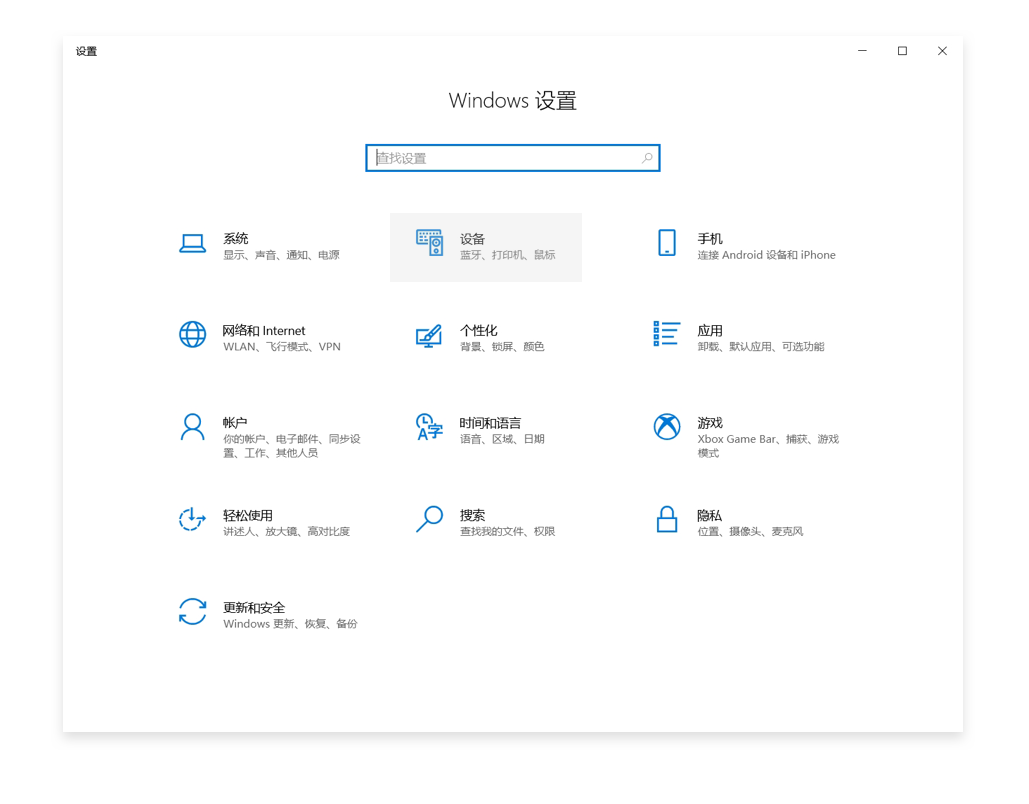Click the 应用 list icon
Screen dimensions: 1029x804
click(667, 333)
